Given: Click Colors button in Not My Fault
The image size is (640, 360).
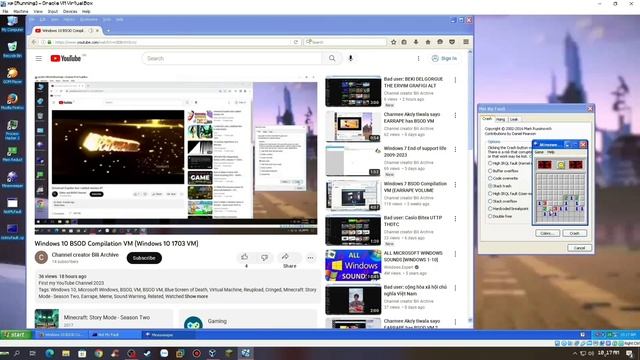Looking at the screenshot, I should tap(547, 233).
